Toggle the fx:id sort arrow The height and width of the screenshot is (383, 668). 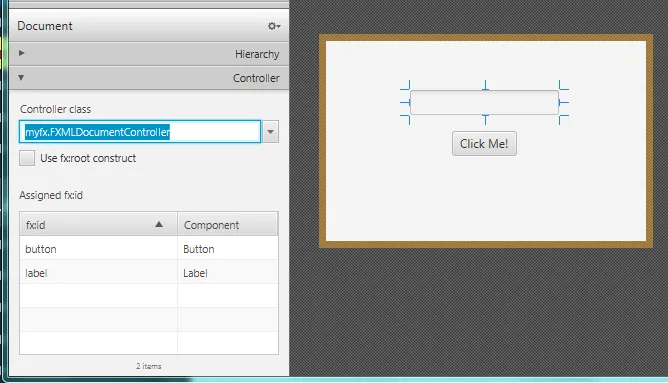point(159,224)
